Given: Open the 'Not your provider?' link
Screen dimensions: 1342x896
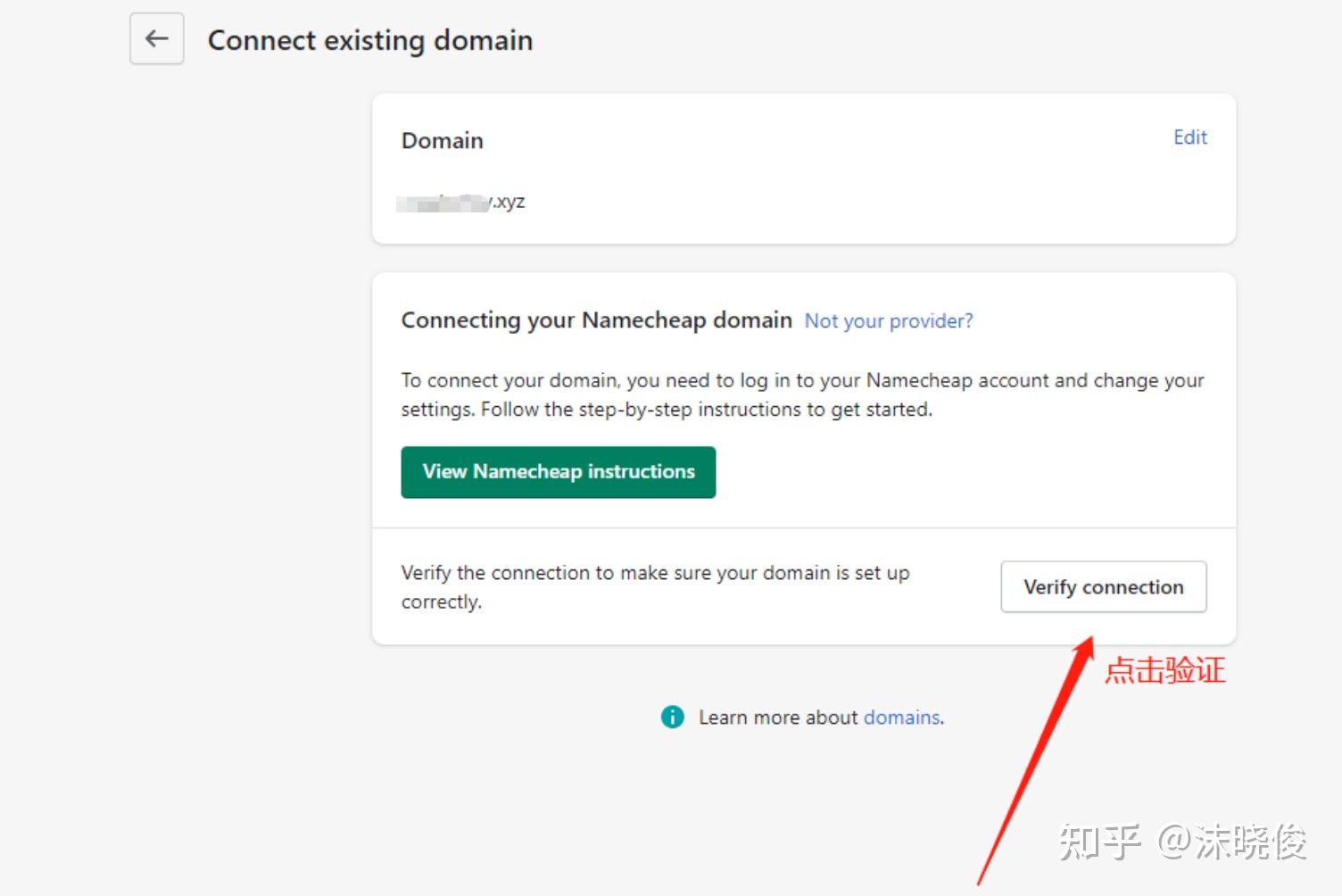Looking at the screenshot, I should click(889, 321).
